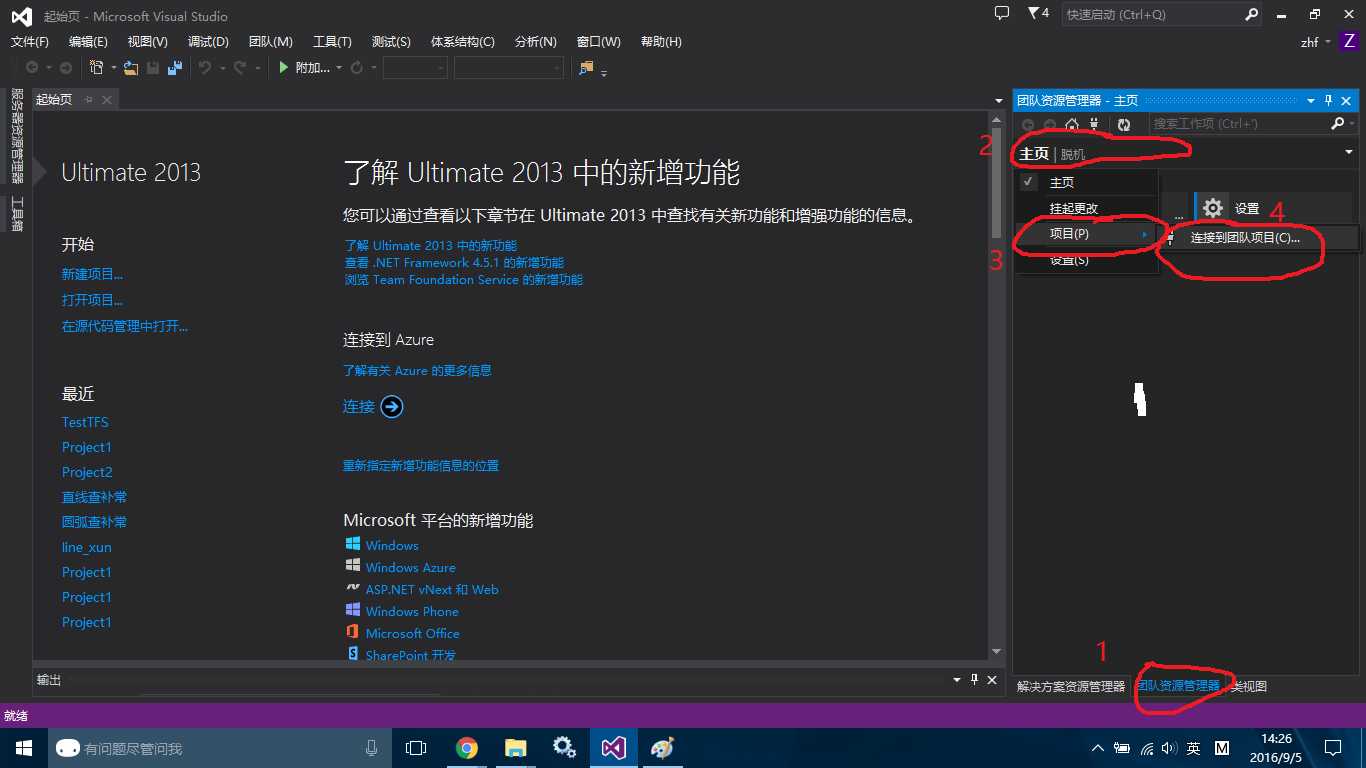Pin the Team Explorer panel
The height and width of the screenshot is (768, 1366).
pos(1328,101)
